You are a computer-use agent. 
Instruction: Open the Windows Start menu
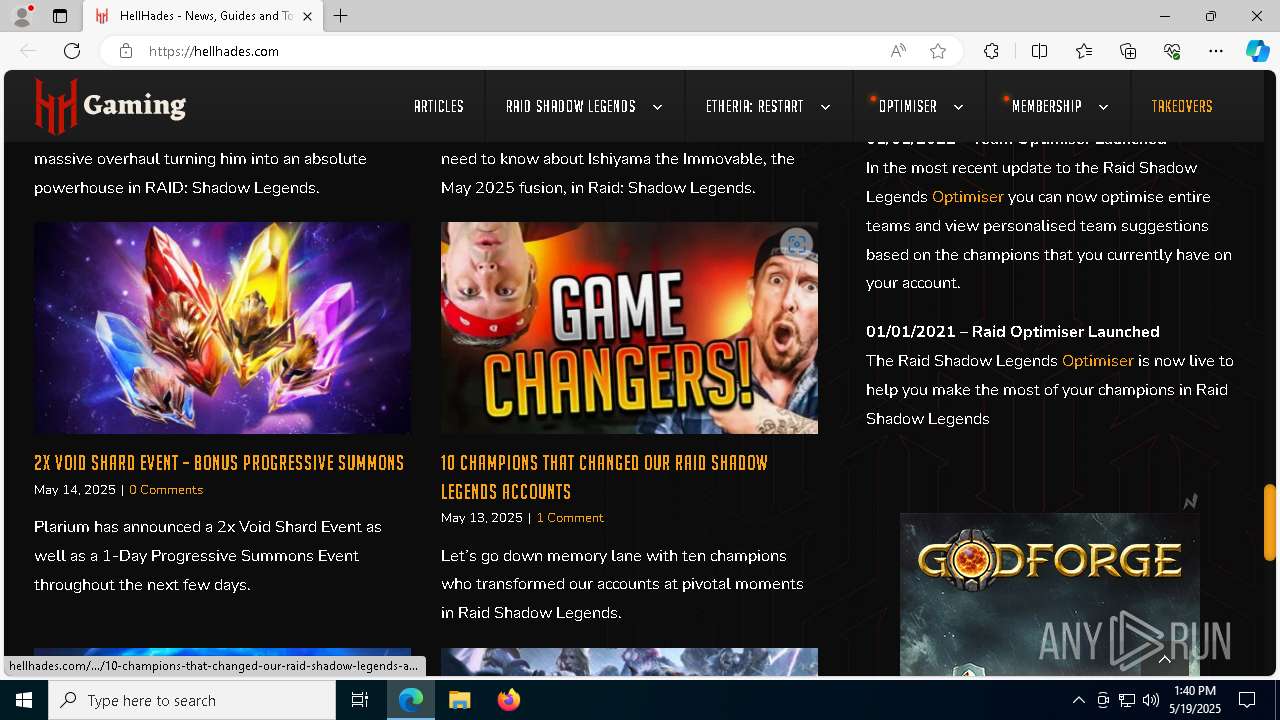pos(24,700)
